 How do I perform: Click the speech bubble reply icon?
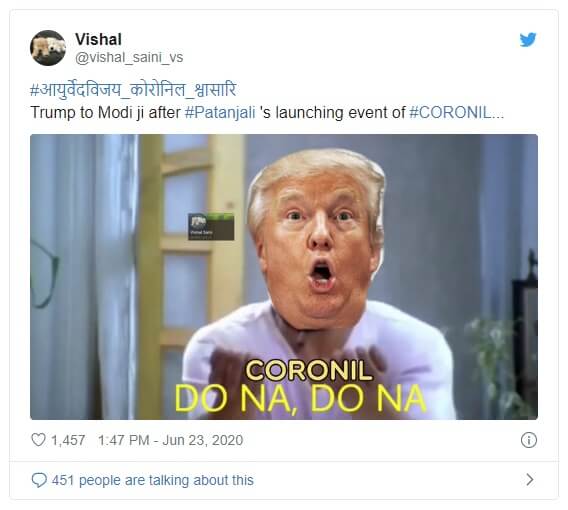(39, 480)
